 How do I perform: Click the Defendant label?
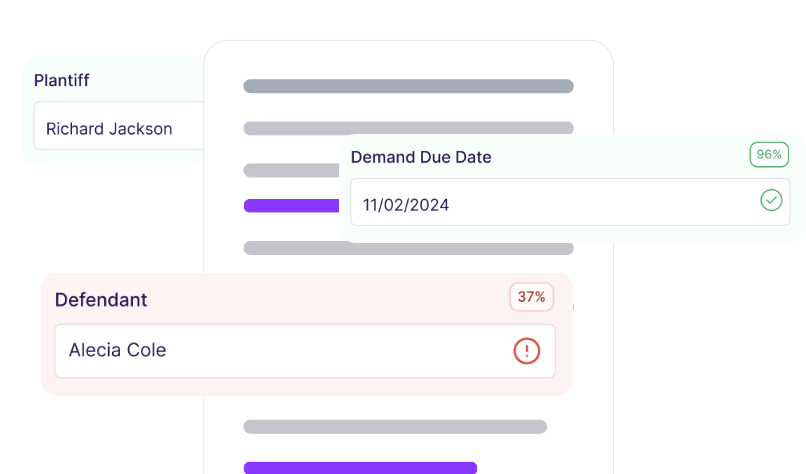point(101,299)
